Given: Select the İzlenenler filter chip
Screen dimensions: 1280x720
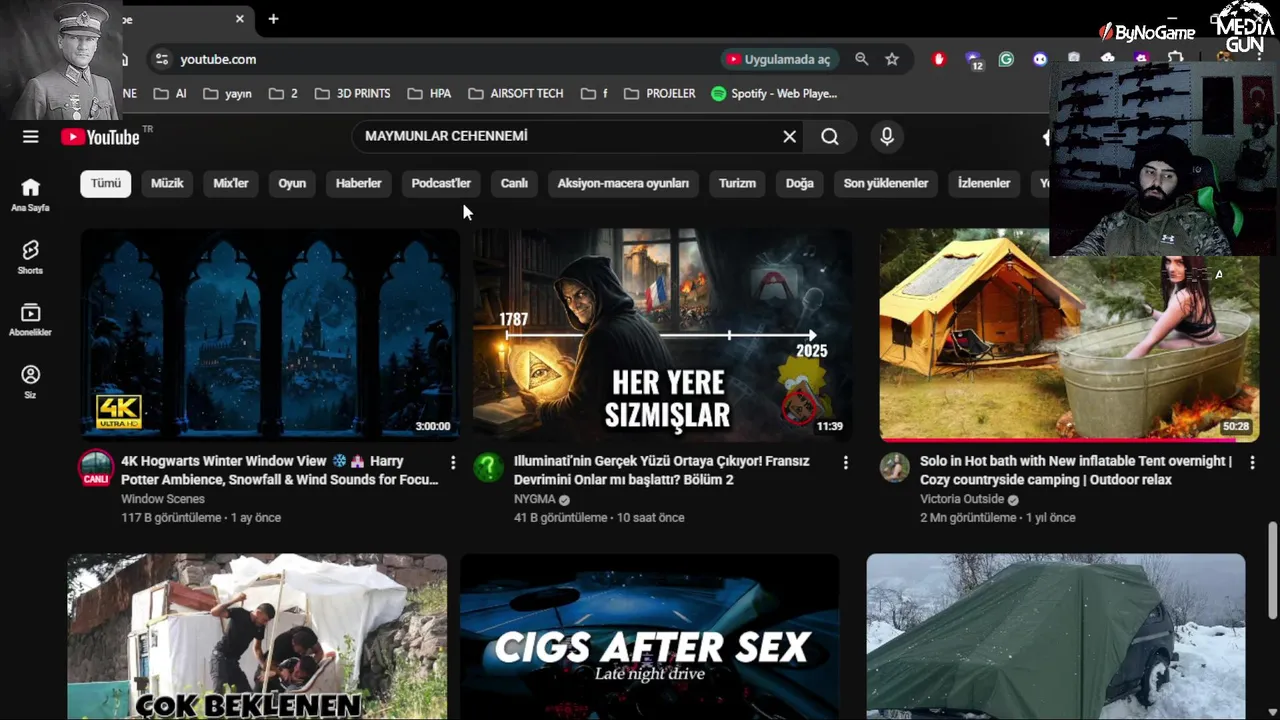Looking at the screenshot, I should (x=984, y=183).
